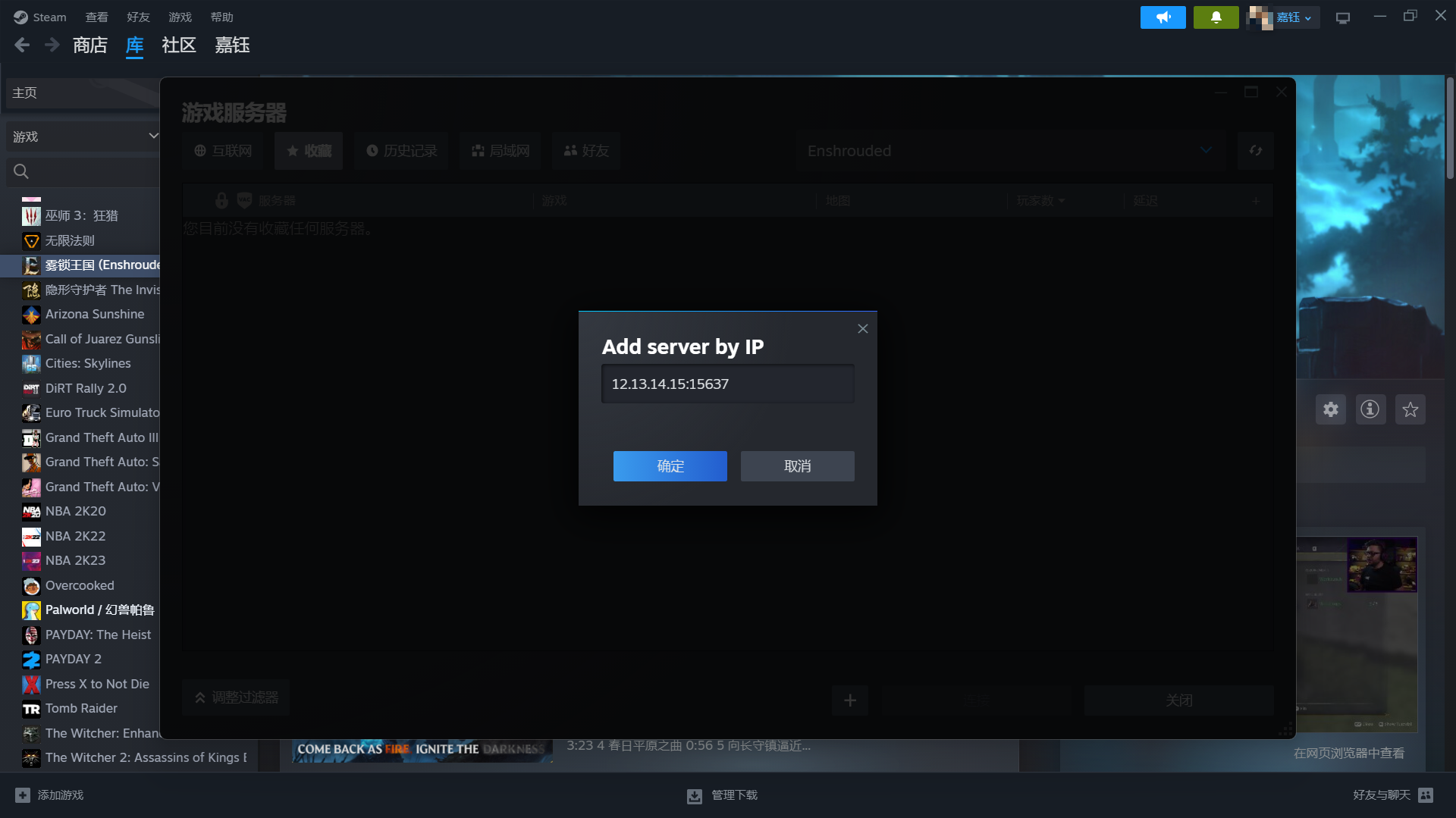Switch to 社区 community tab
The width and height of the screenshot is (1456, 818).
click(179, 45)
